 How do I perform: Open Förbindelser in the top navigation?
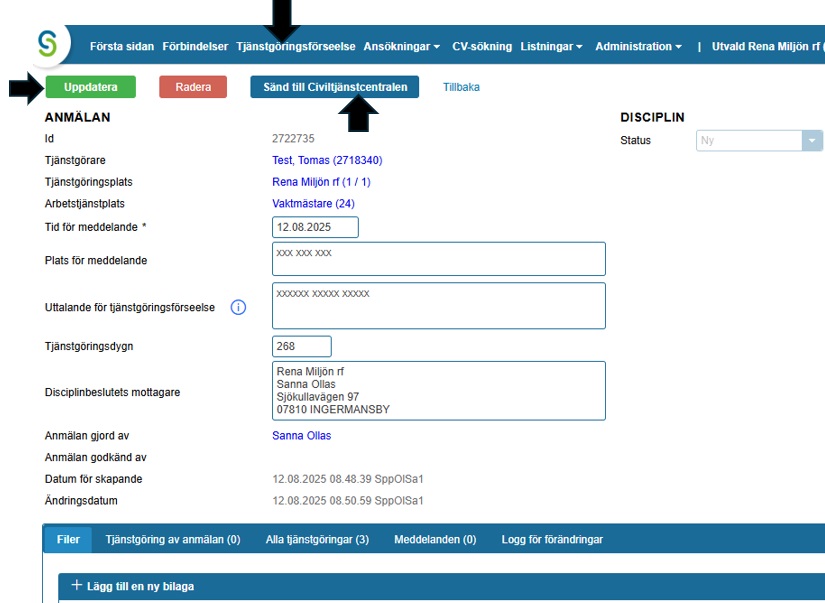point(196,47)
